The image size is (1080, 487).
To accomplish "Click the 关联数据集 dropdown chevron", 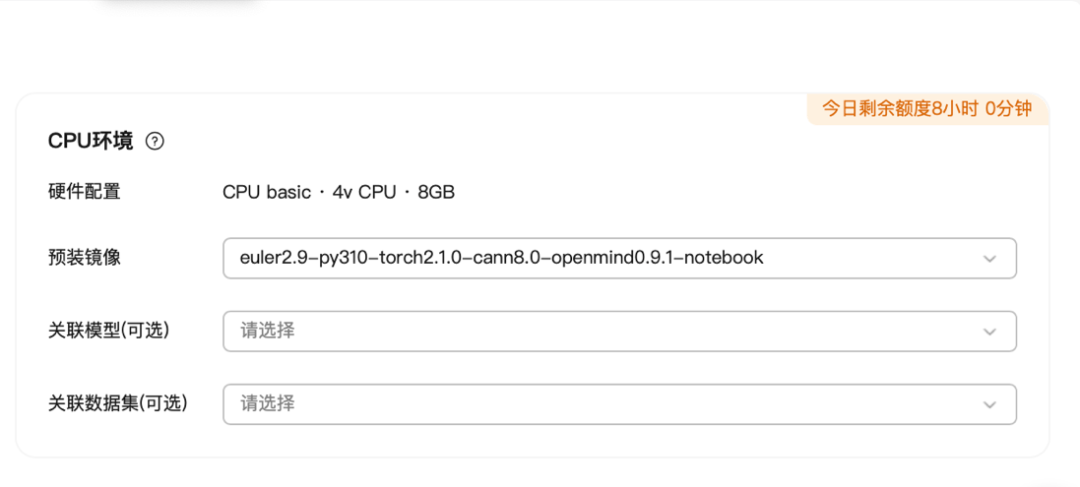I will pos(989,404).
